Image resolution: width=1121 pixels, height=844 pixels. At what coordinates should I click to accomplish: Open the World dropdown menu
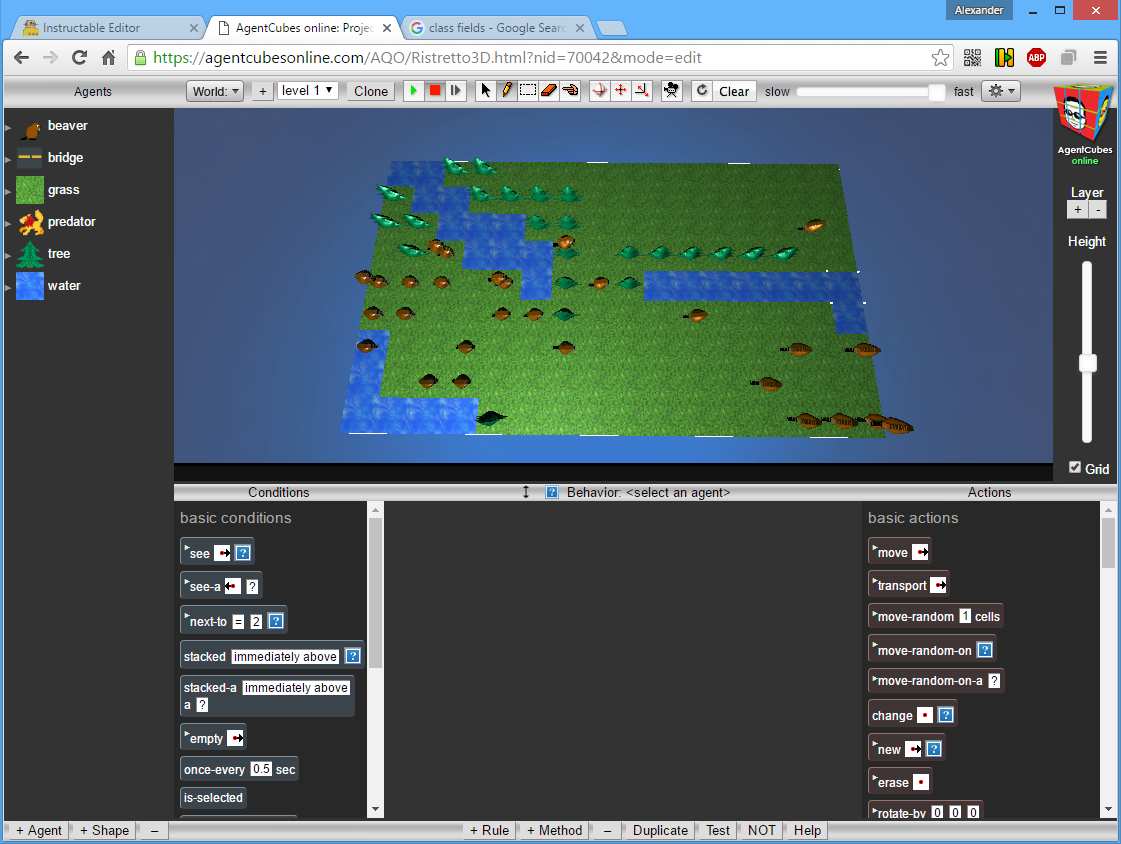215,91
